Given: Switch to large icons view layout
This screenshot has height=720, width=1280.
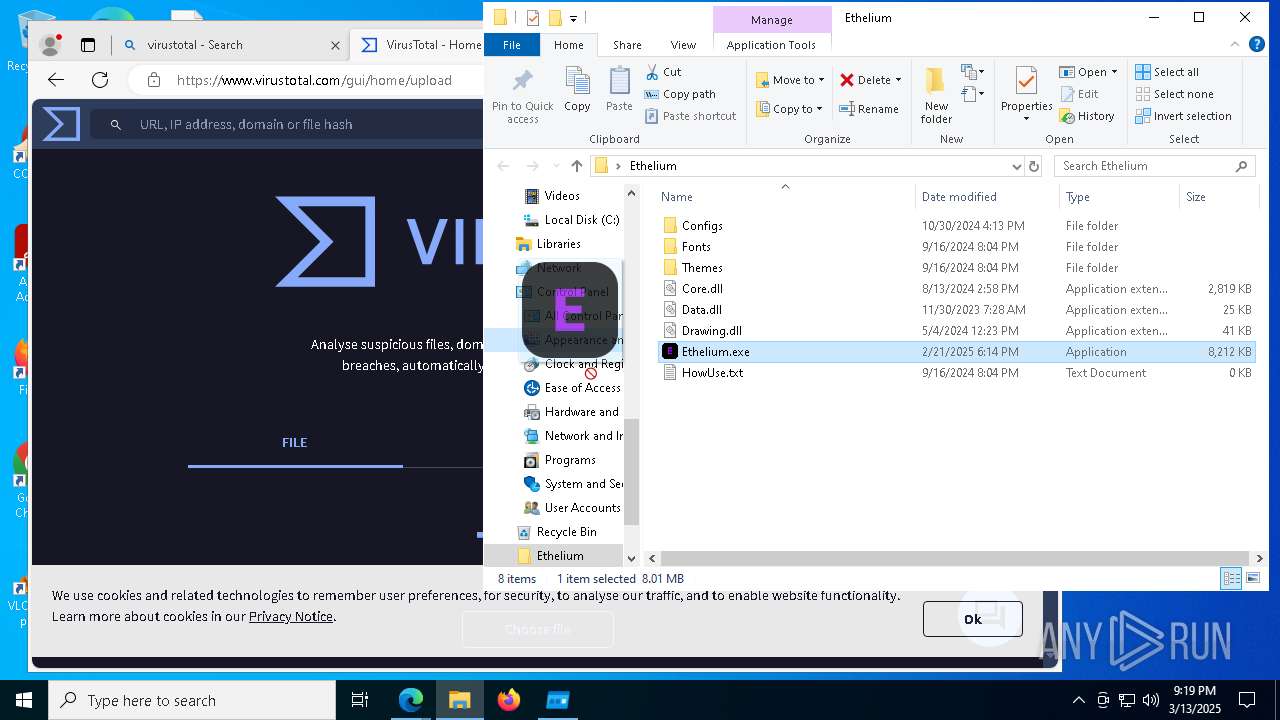Looking at the screenshot, I should click(1253, 579).
